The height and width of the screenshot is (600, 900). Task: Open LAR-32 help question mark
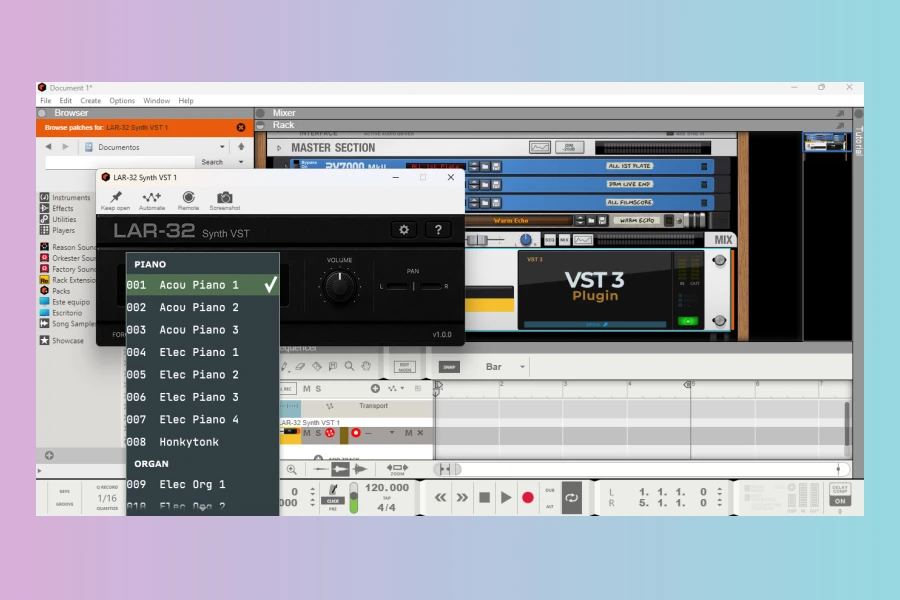tap(438, 230)
